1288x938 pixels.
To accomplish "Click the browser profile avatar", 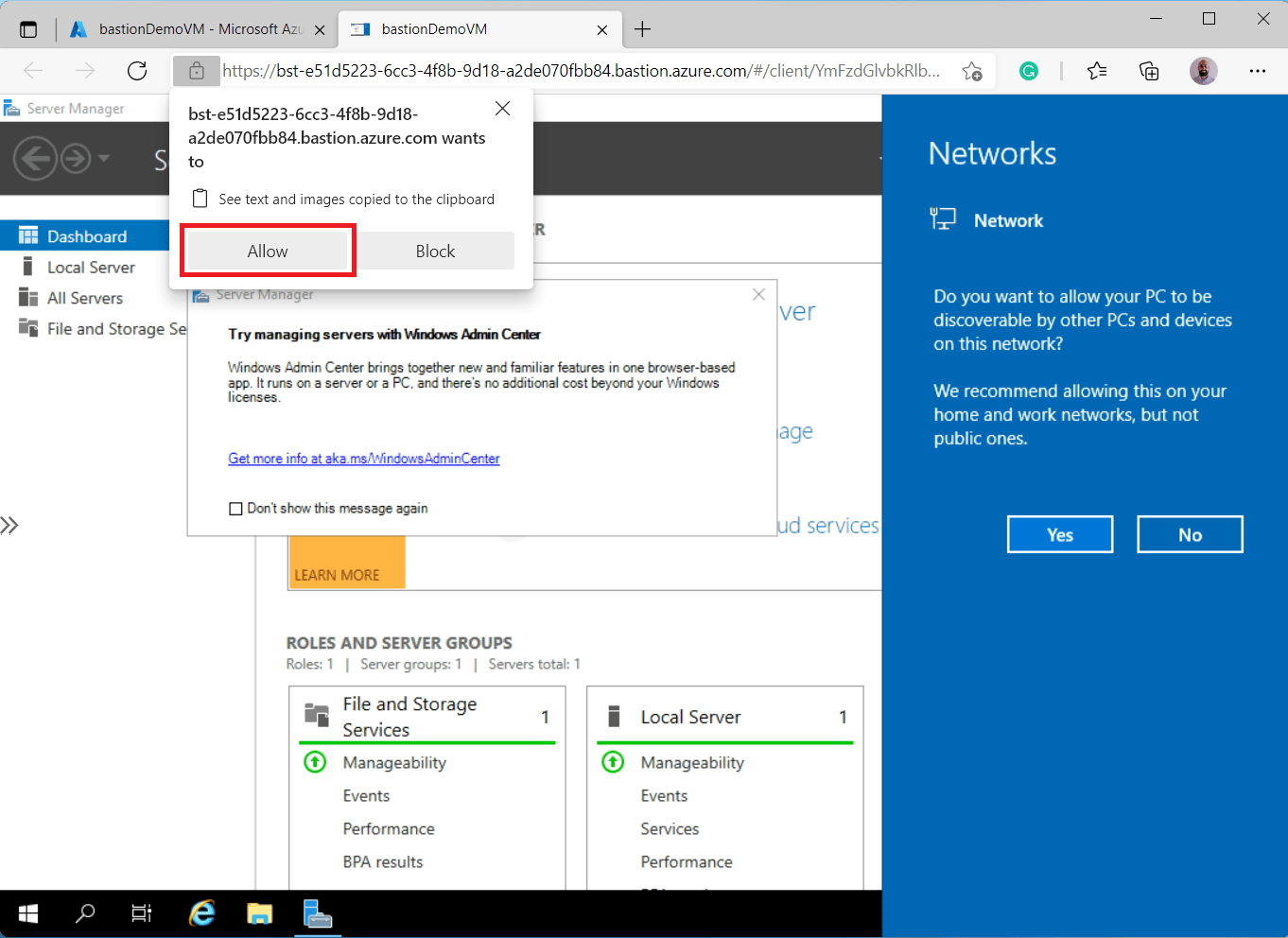I will (1203, 71).
